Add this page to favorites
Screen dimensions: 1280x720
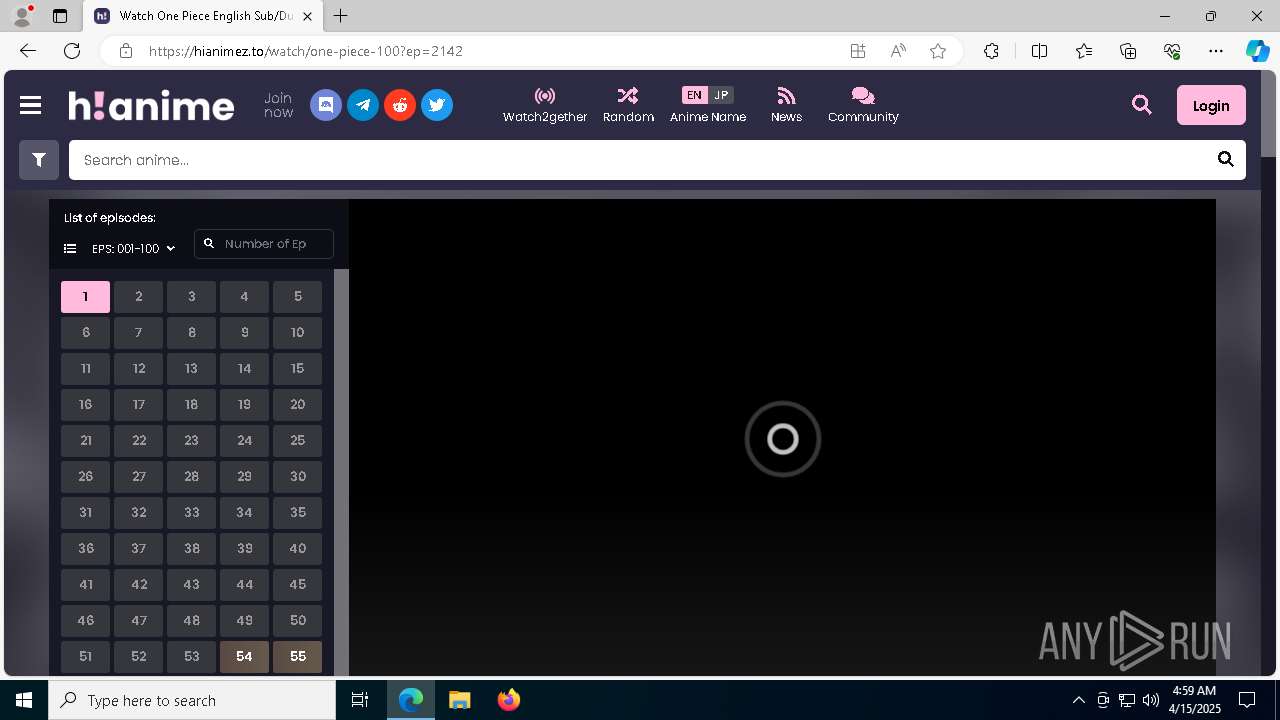click(x=938, y=51)
